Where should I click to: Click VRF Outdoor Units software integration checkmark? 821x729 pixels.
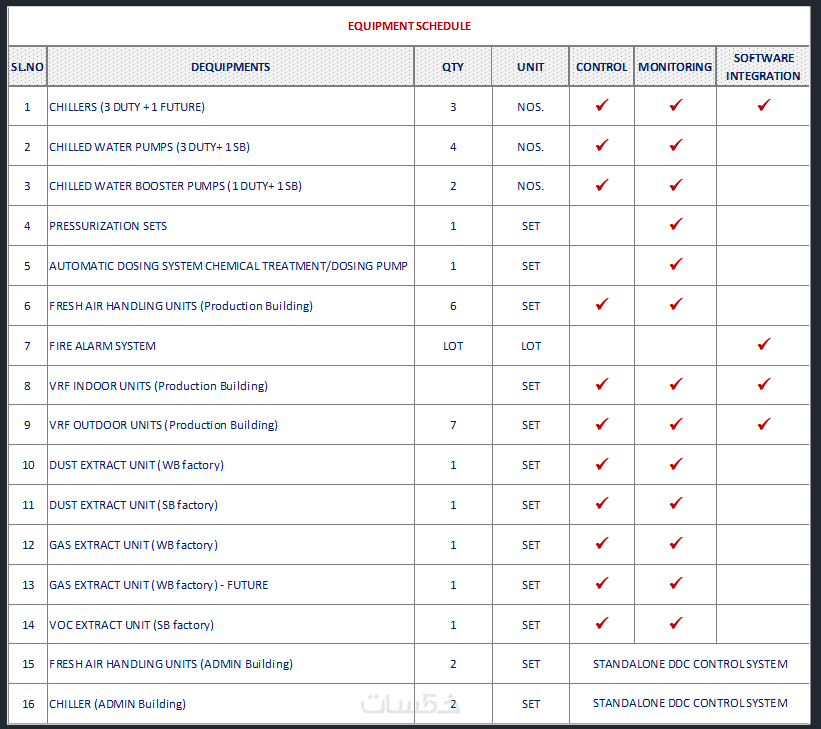(x=763, y=424)
